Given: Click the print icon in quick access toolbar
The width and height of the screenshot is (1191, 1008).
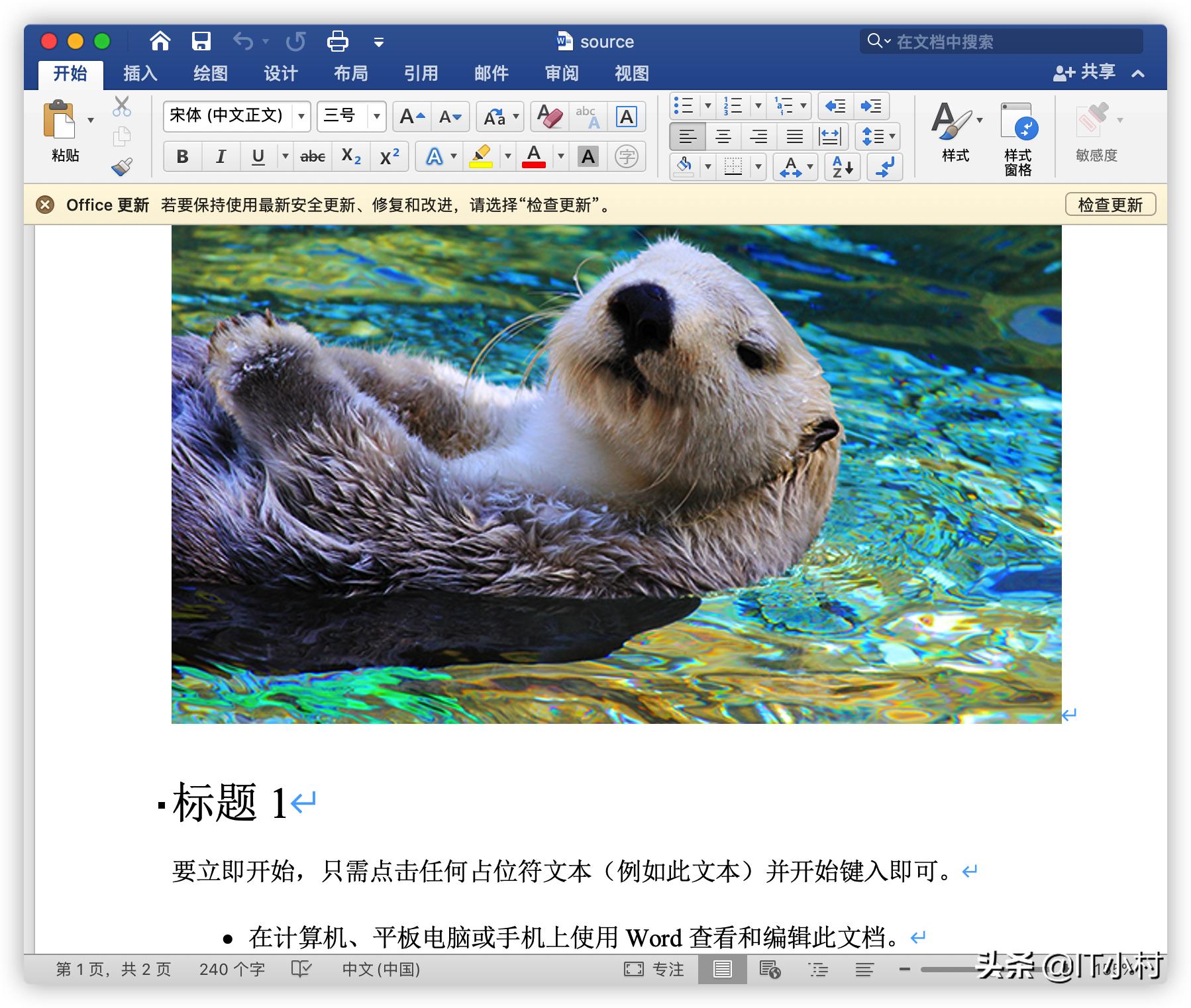Looking at the screenshot, I should (x=338, y=41).
